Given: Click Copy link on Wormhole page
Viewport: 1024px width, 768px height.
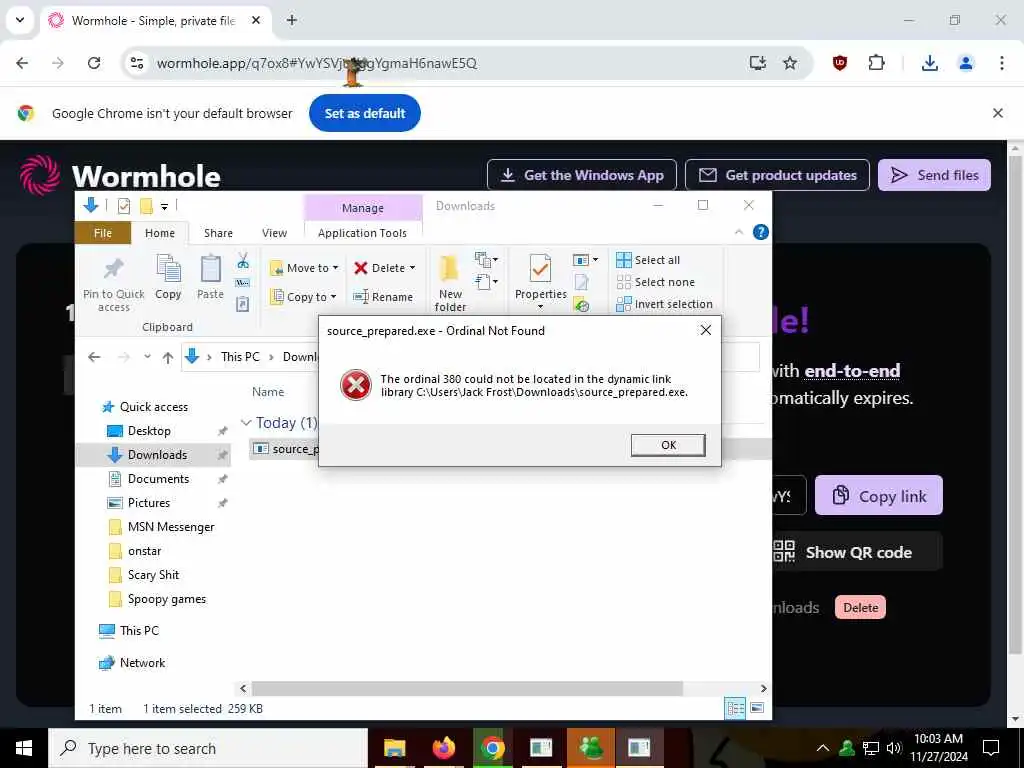Looking at the screenshot, I should 878,496.
